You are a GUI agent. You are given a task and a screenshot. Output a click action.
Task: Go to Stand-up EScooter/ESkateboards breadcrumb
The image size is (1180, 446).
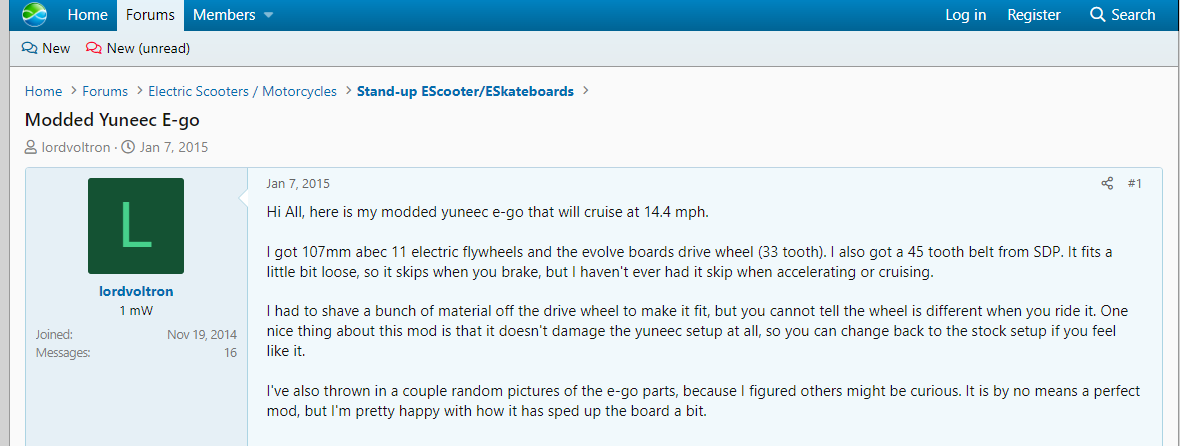pos(465,91)
